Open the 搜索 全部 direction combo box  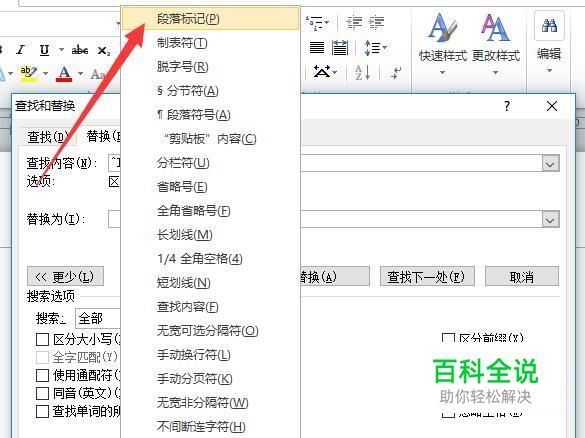pyautogui.click(x=98, y=319)
